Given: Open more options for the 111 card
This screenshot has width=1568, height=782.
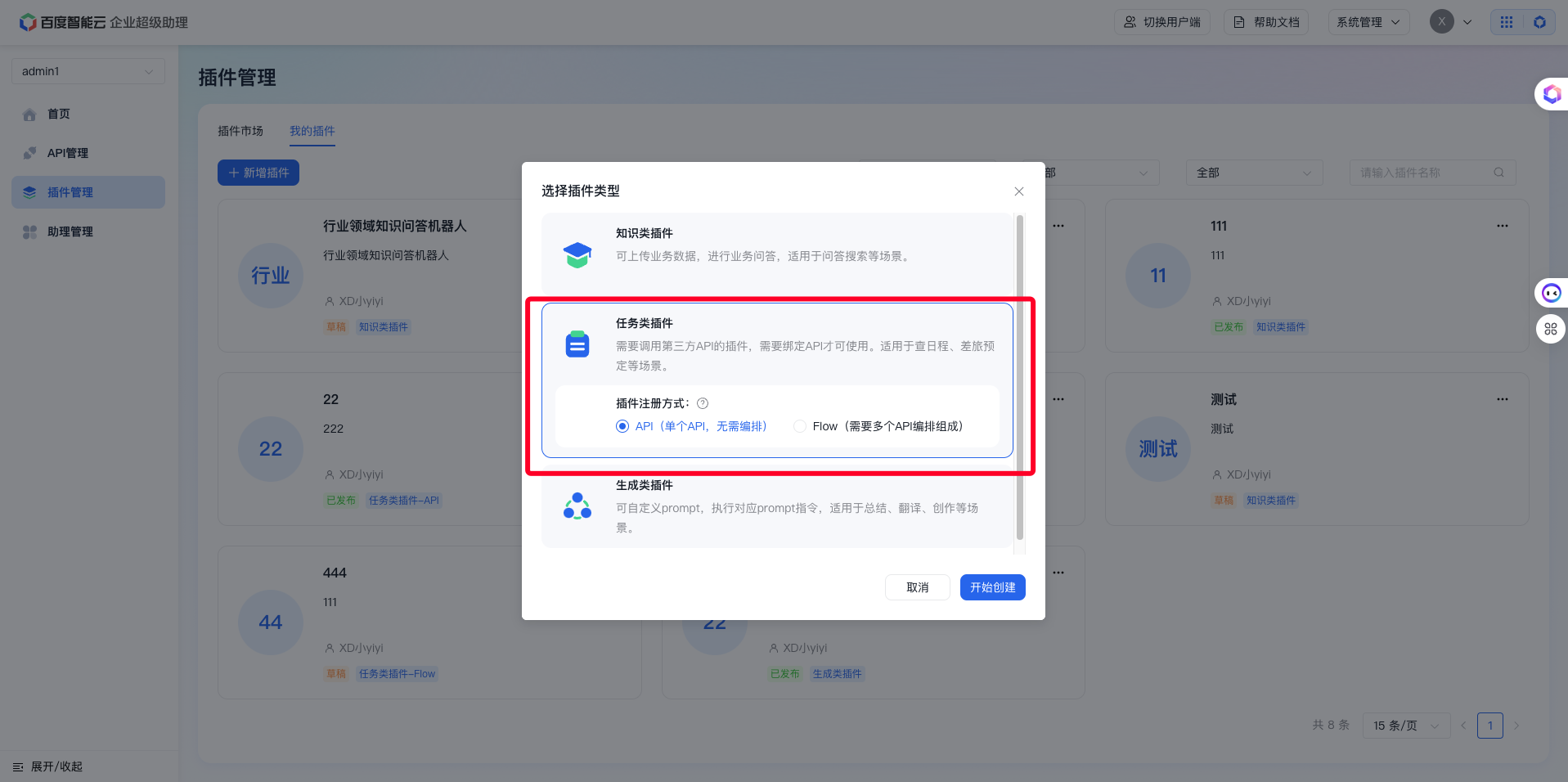Looking at the screenshot, I should 1503,226.
